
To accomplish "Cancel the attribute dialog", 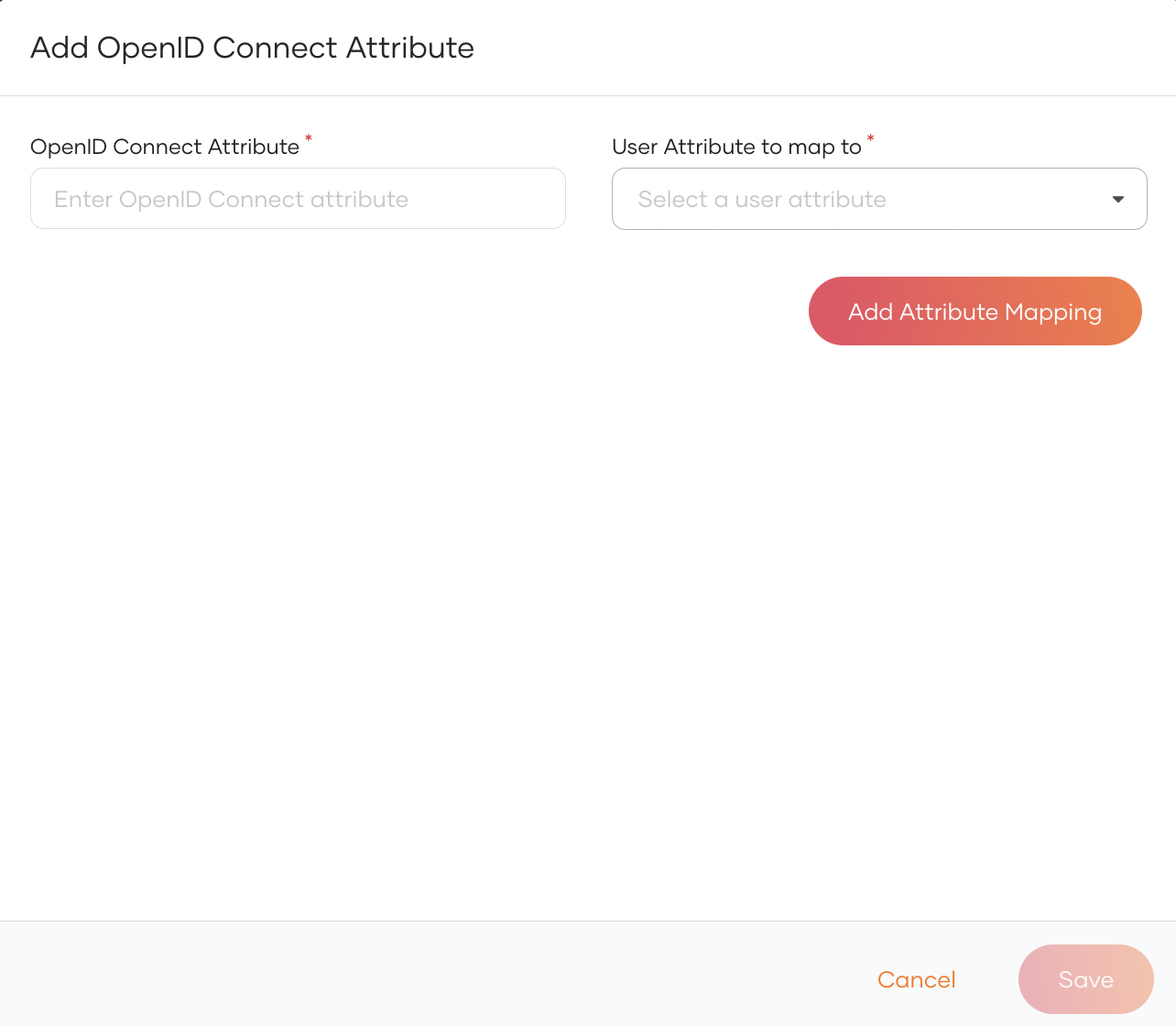I will point(916,979).
